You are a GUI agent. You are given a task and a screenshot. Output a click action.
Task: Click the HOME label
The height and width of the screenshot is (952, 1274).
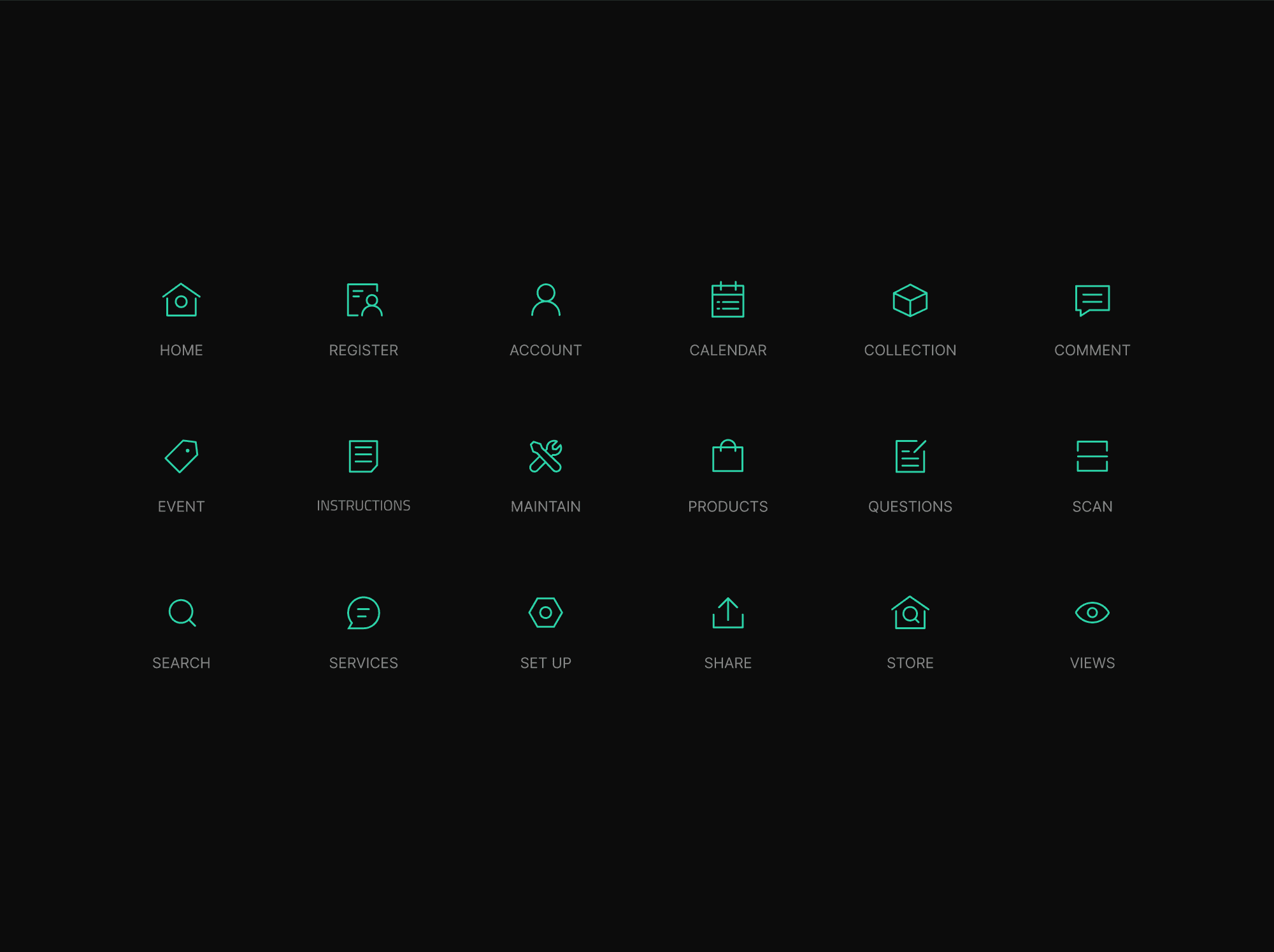(182, 350)
